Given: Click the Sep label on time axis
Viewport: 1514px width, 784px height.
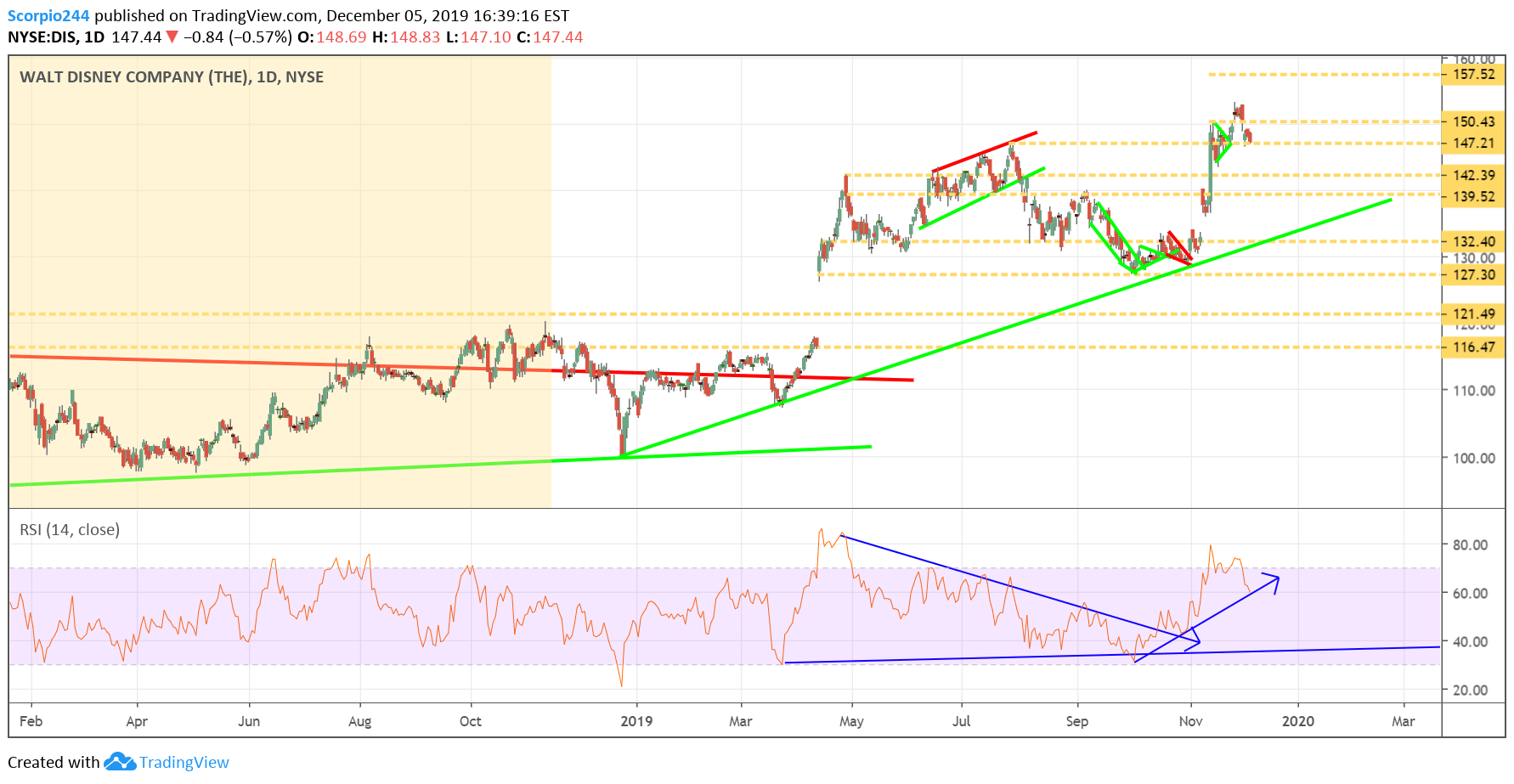Looking at the screenshot, I should (x=1076, y=721).
